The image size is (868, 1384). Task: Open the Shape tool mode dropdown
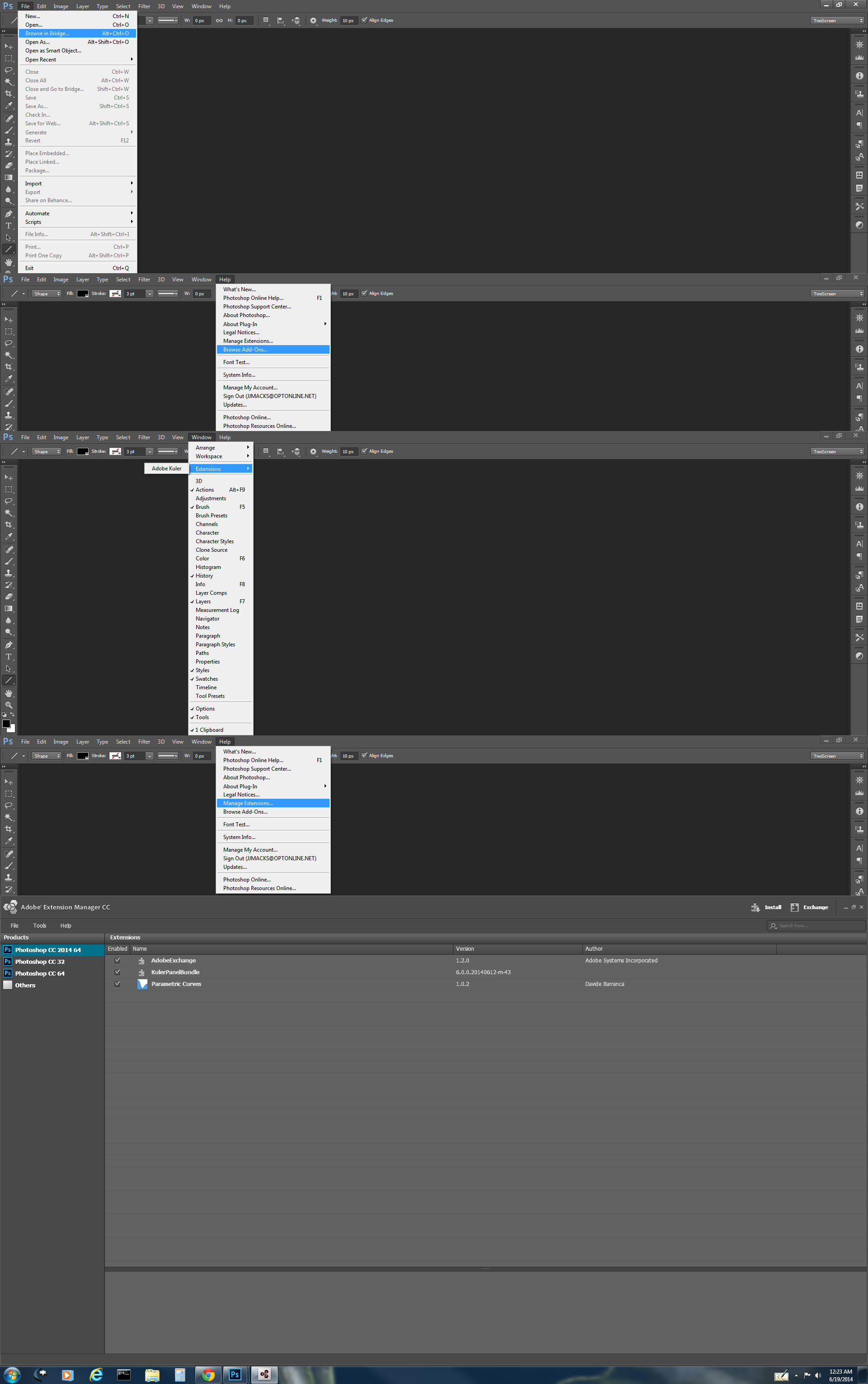(x=46, y=294)
